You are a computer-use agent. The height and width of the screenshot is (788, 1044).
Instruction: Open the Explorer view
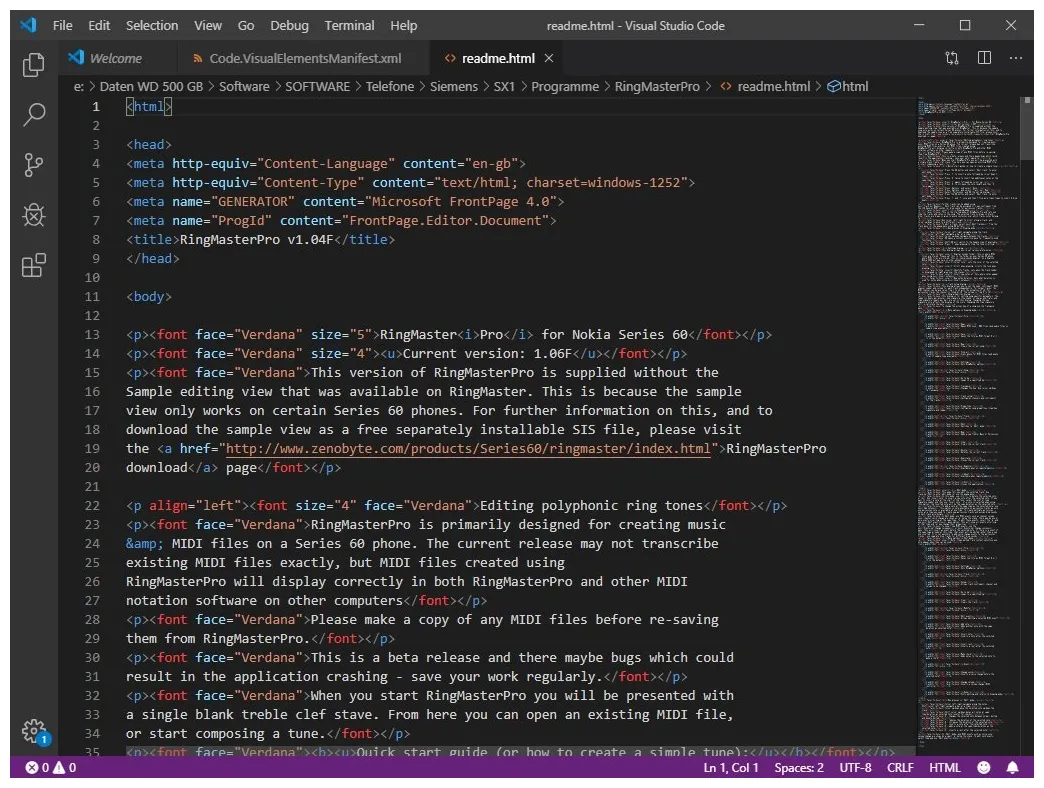click(33, 63)
